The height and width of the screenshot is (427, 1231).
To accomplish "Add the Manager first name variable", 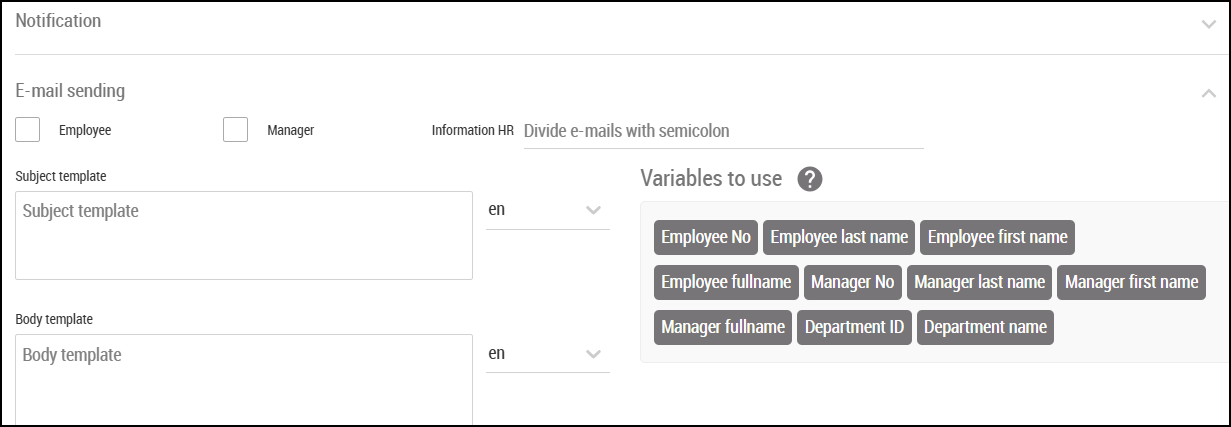I will pyautogui.click(x=1131, y=282).
